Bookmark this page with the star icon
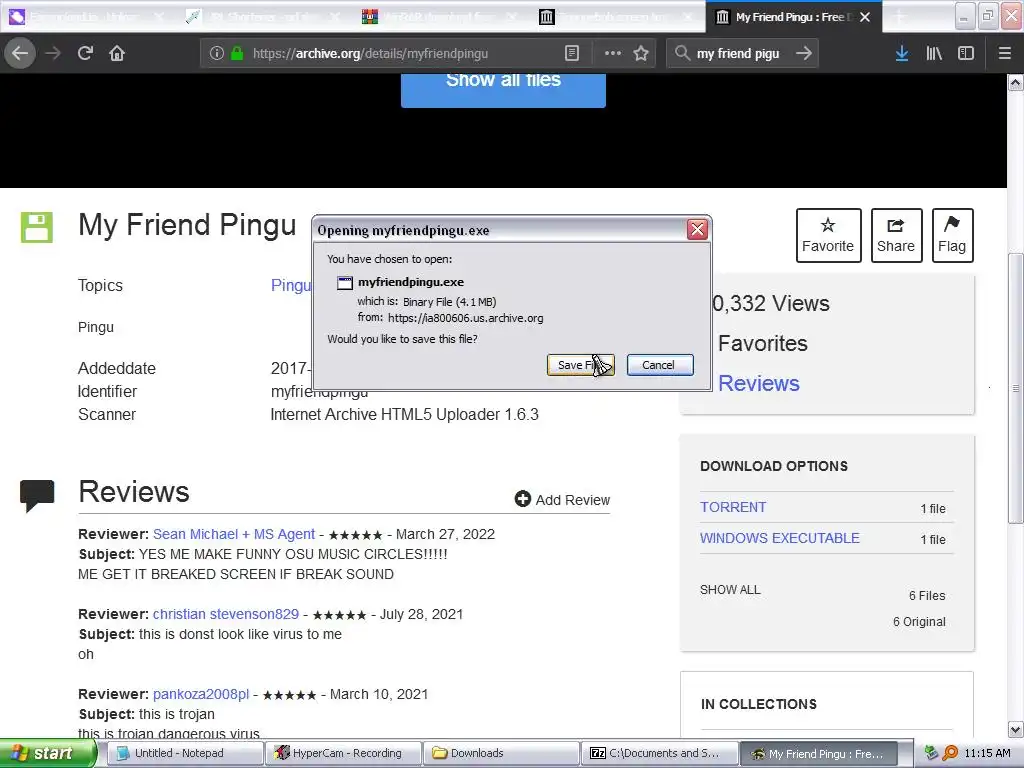The width and height of the screenshot is (1024, 768). pyautogui.click(x=641, y=54)
